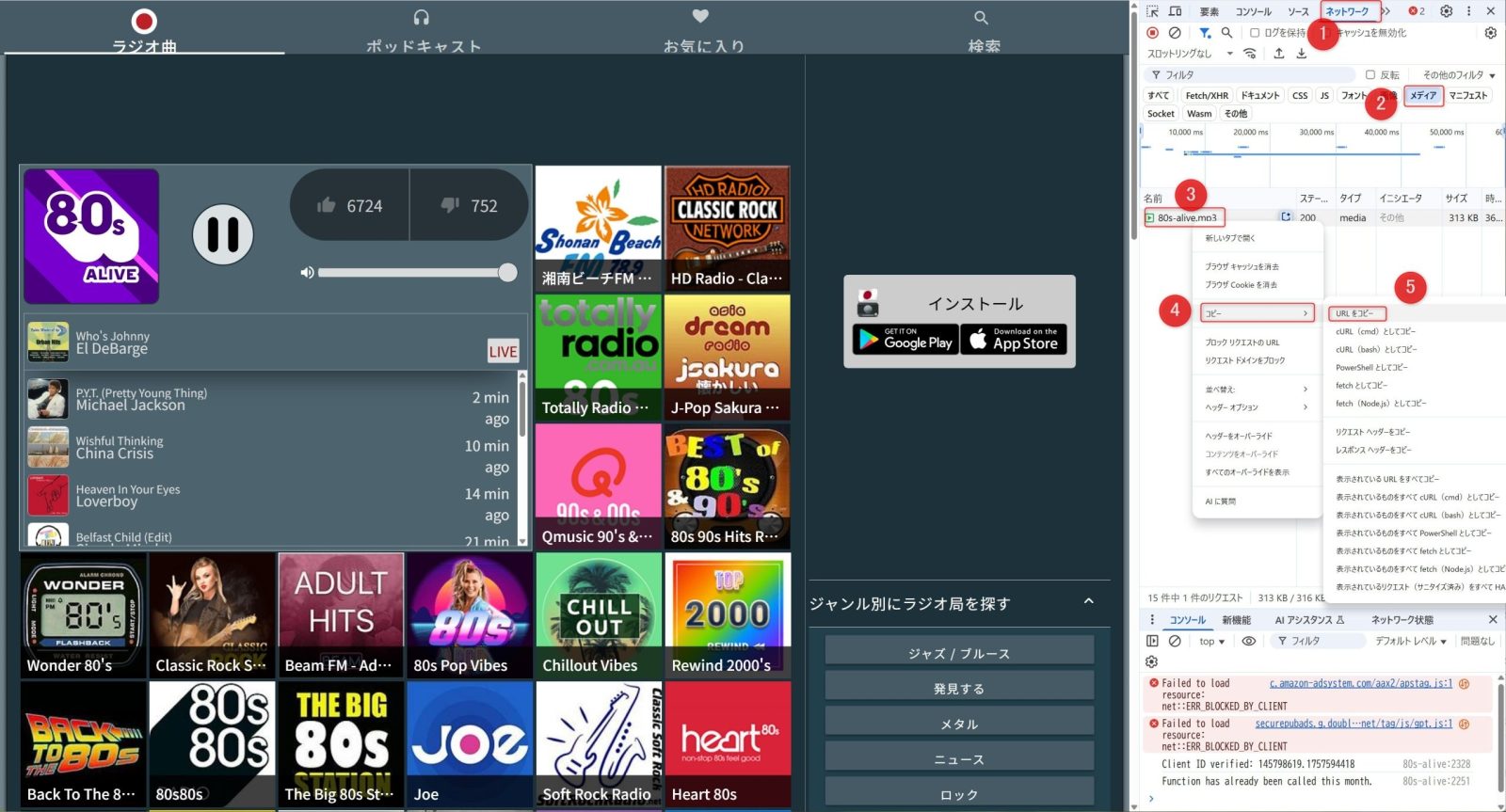The width and height of the screenshot is (1506, 812).
Task: Tick the 反転 invert filter checkbox
Action: (1370, 75)
